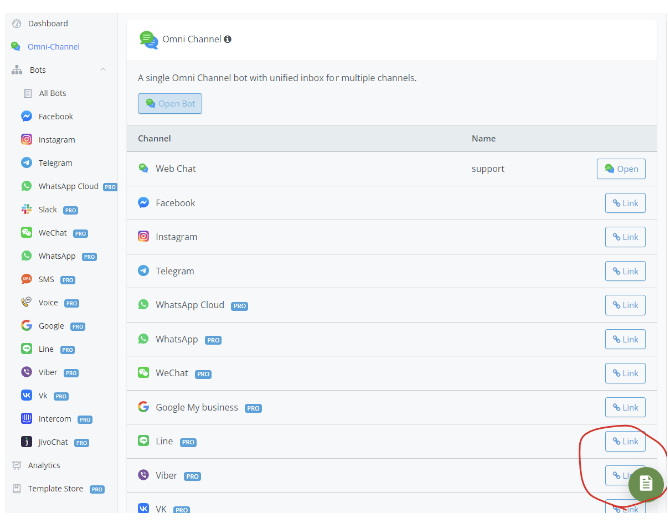The height and width of the screenshot is (530, 668).
Task: Click the Telegram sidebar icon
Action: click(26, 163)
